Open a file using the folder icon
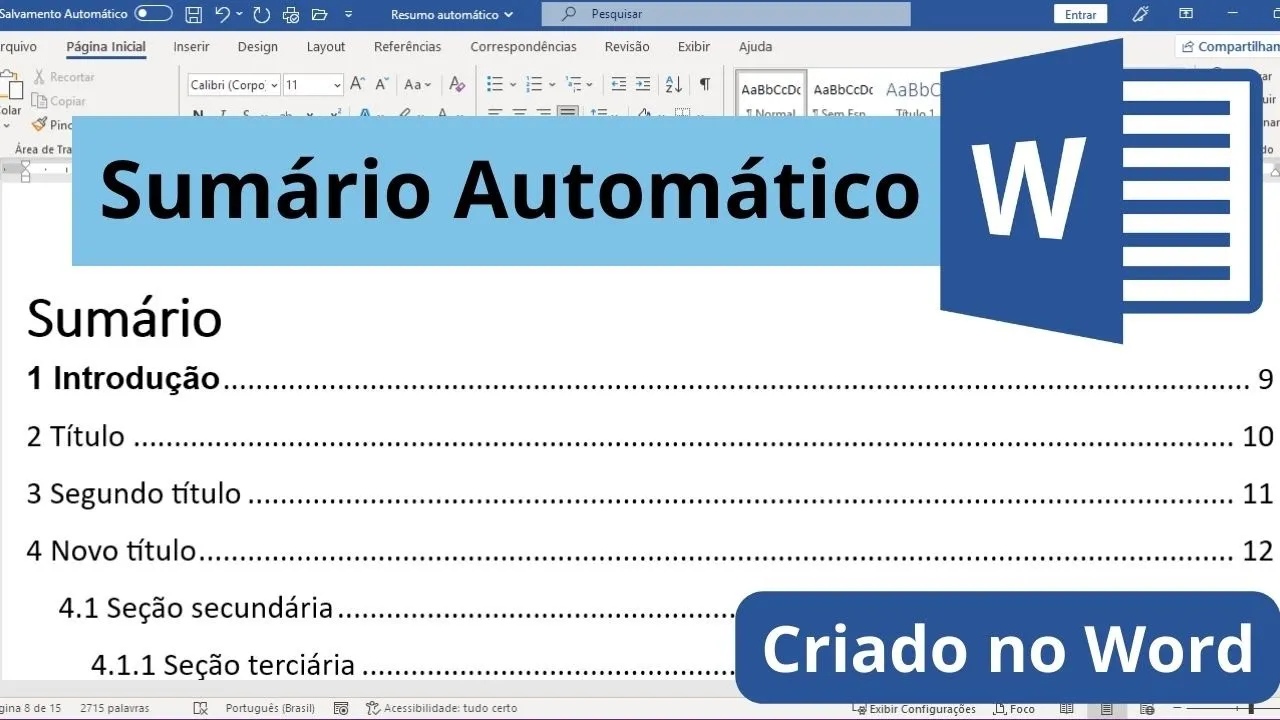The height and width of the screenshot is (720, 1280). tap(320, 14)
